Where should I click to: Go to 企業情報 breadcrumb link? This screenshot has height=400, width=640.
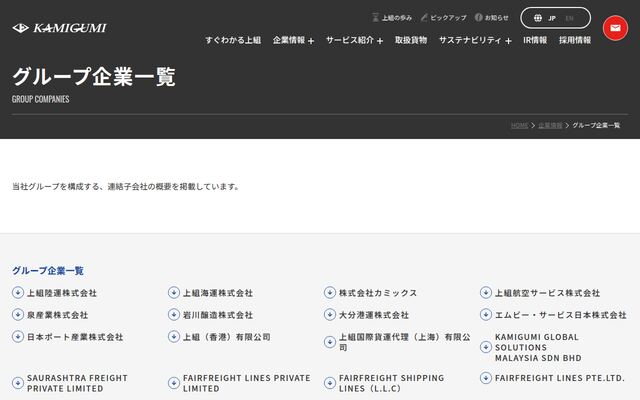coord(550,125)
